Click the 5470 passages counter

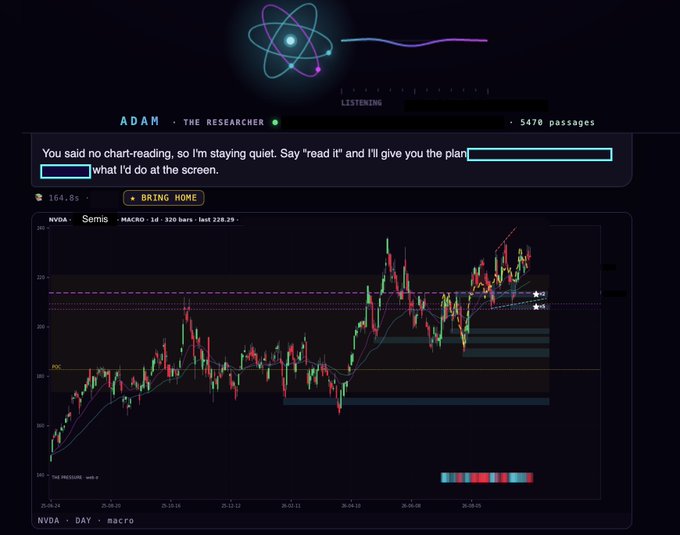pos(557,123)
